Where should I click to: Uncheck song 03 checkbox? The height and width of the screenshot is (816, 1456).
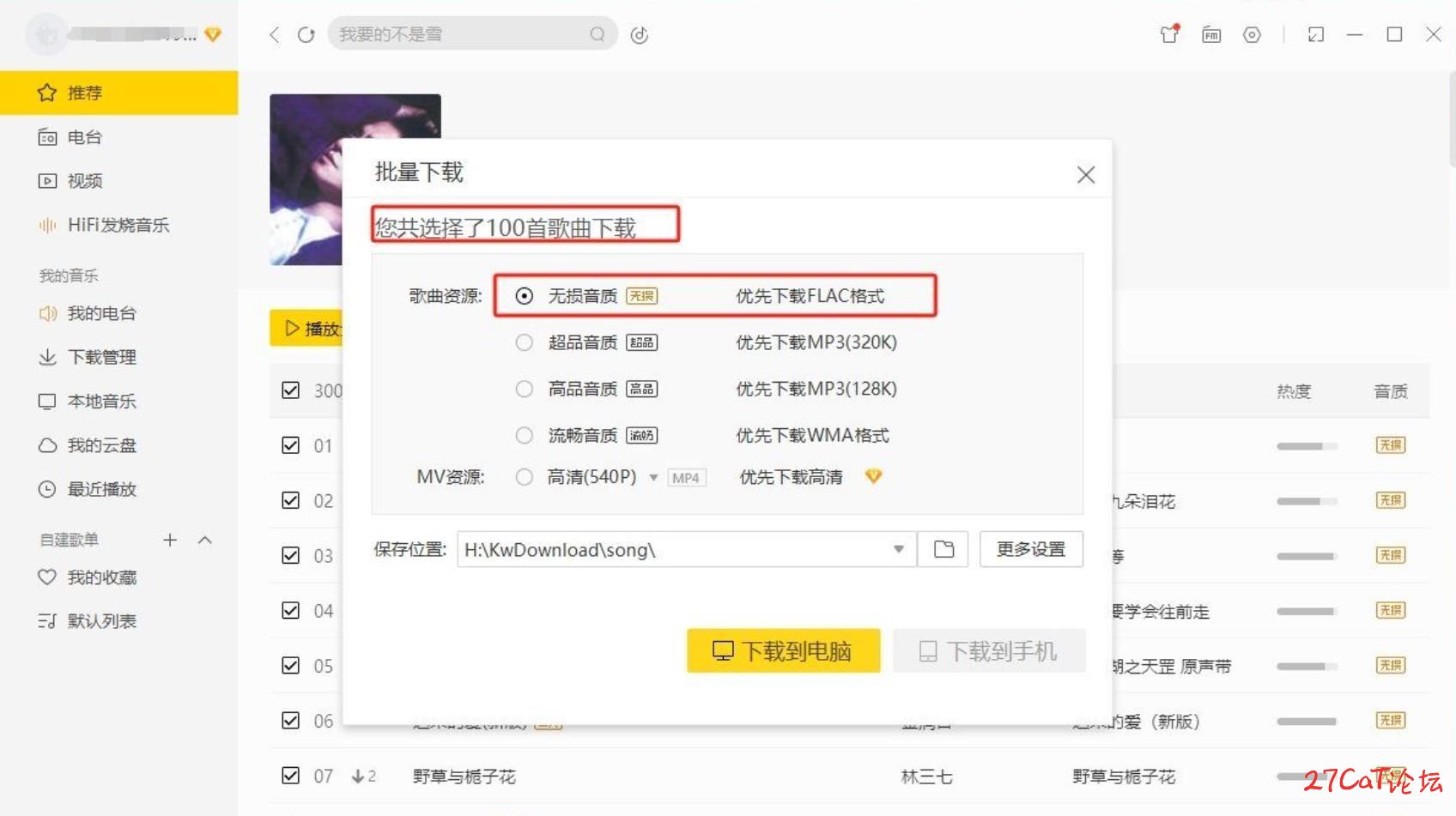tap(291, 555)
